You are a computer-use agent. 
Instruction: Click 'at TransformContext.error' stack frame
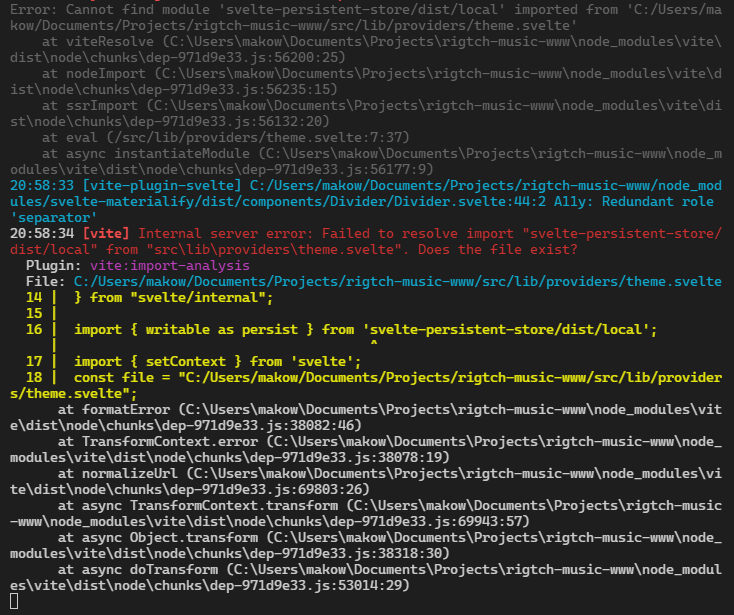tap(158, 441)
